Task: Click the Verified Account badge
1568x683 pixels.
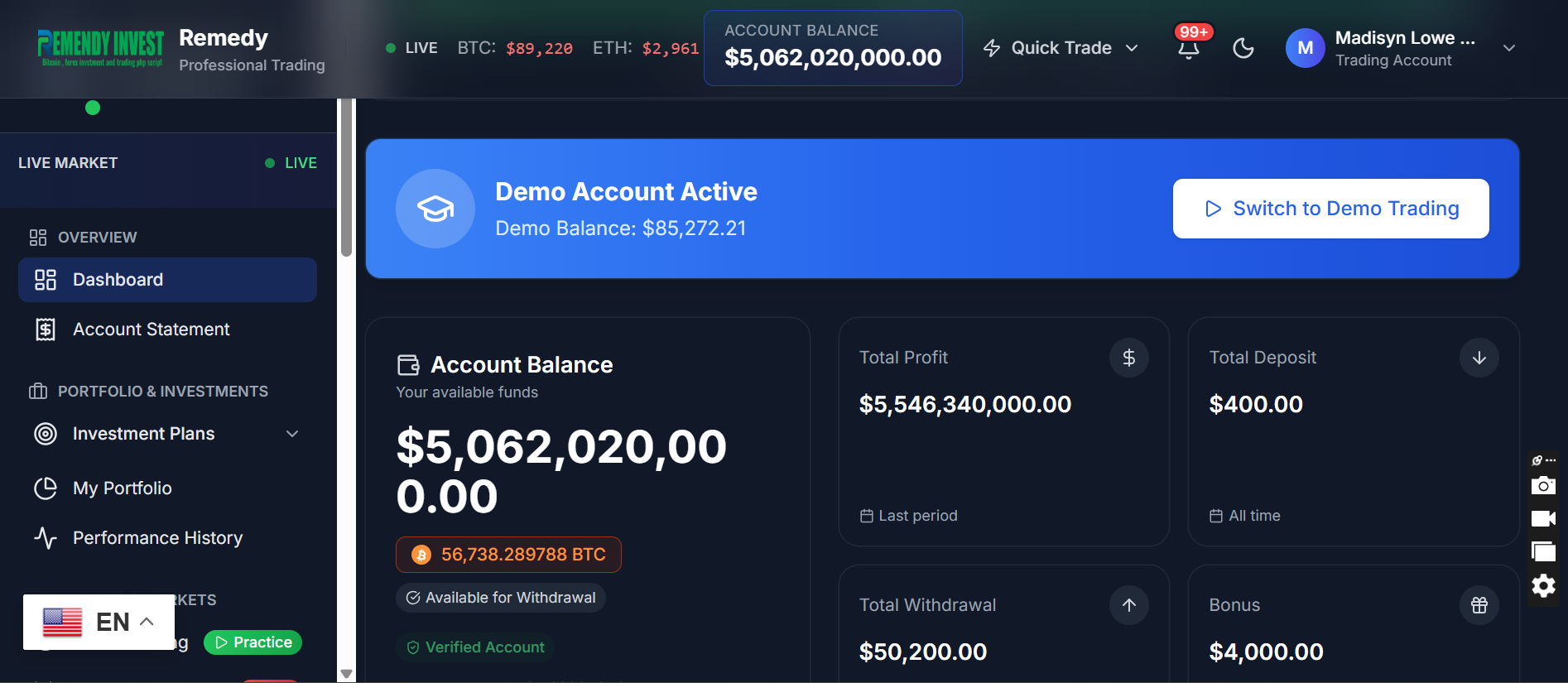Action: (x=474, y=647)
